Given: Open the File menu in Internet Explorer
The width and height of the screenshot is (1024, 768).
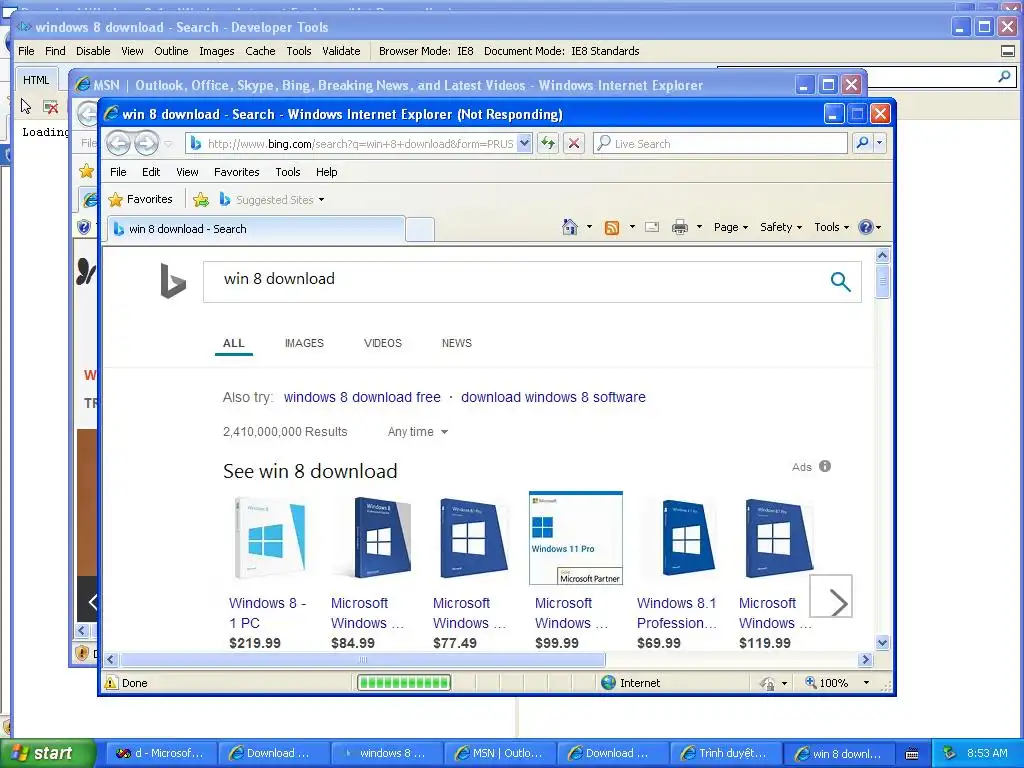Looking at the screenshot, I should coord(118,172).
